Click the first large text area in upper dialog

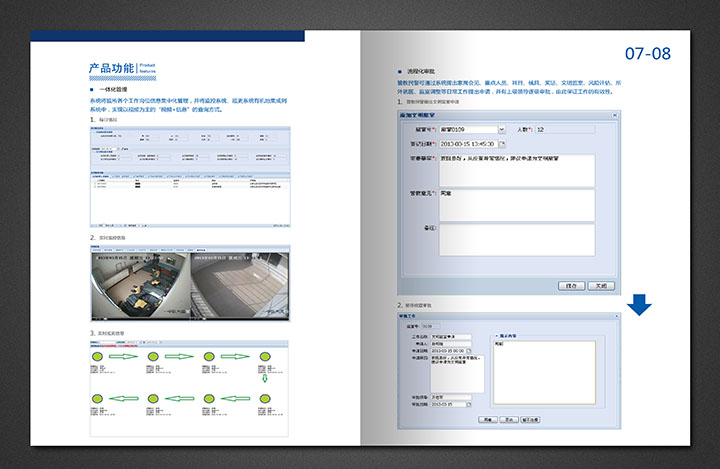(516, 169)
